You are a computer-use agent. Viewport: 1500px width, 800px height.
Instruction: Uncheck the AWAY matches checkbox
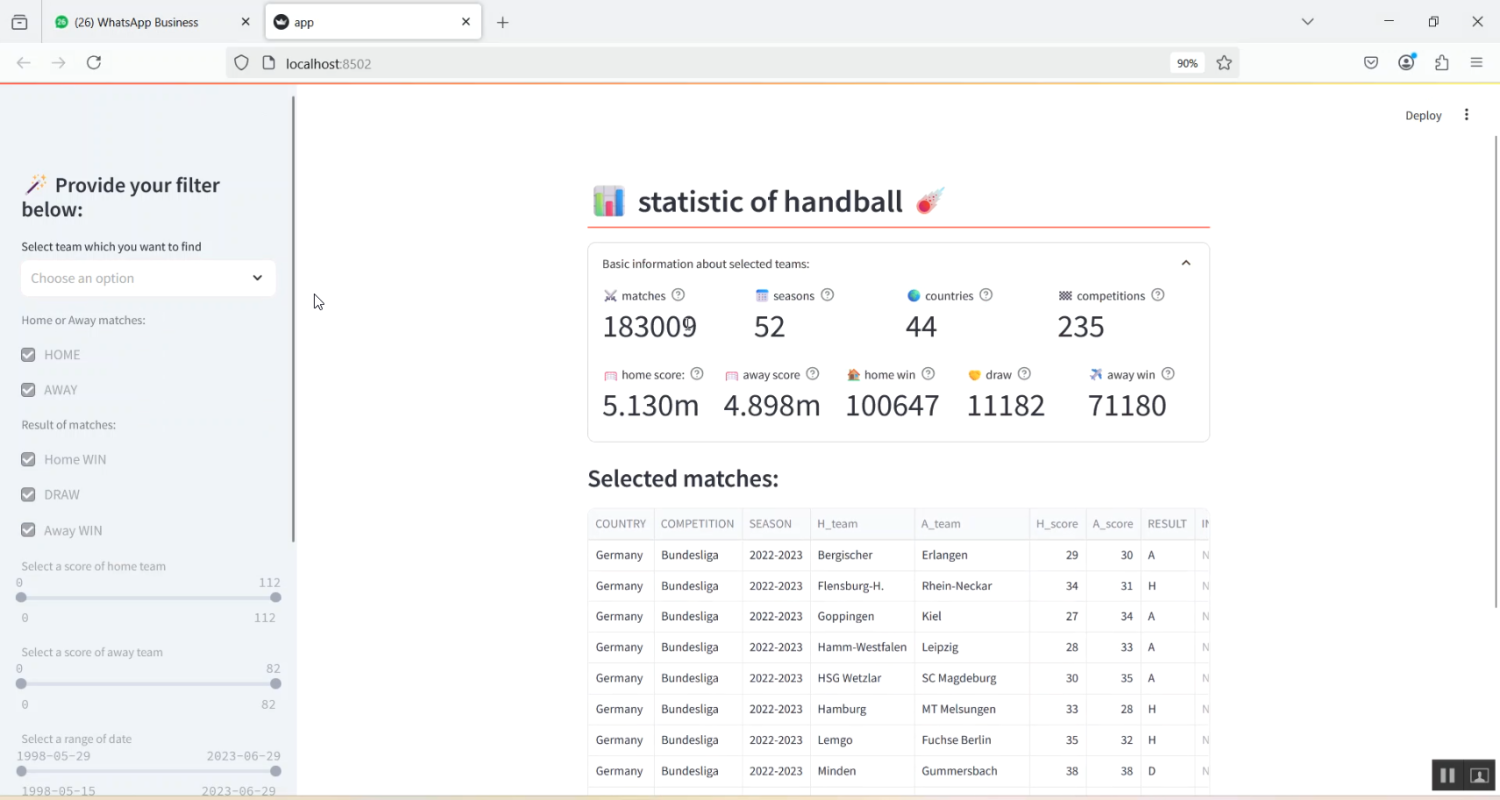28,390
